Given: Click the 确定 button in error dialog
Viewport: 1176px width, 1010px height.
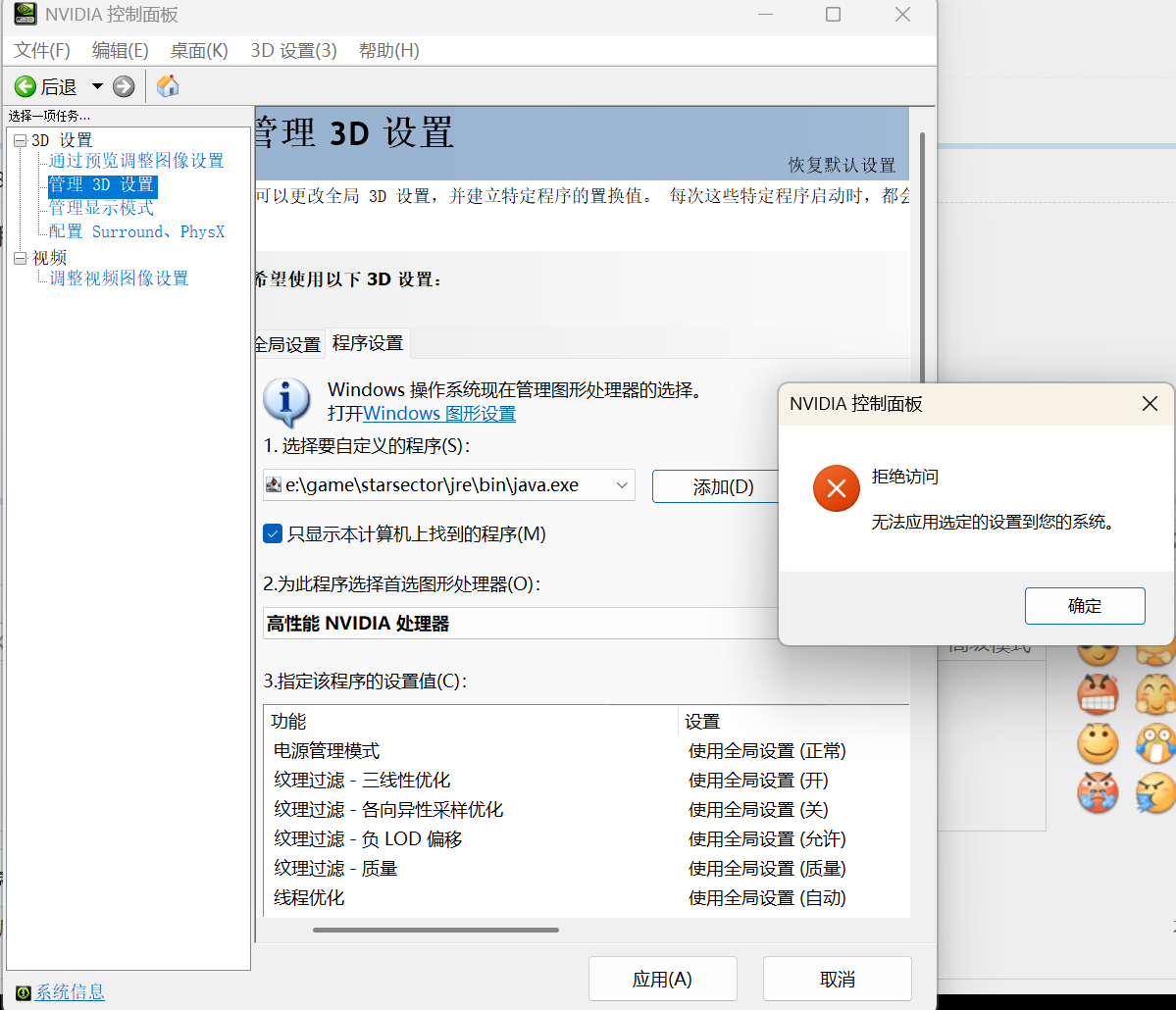Looking at the screenshot, I should (x=1085, y=606).
